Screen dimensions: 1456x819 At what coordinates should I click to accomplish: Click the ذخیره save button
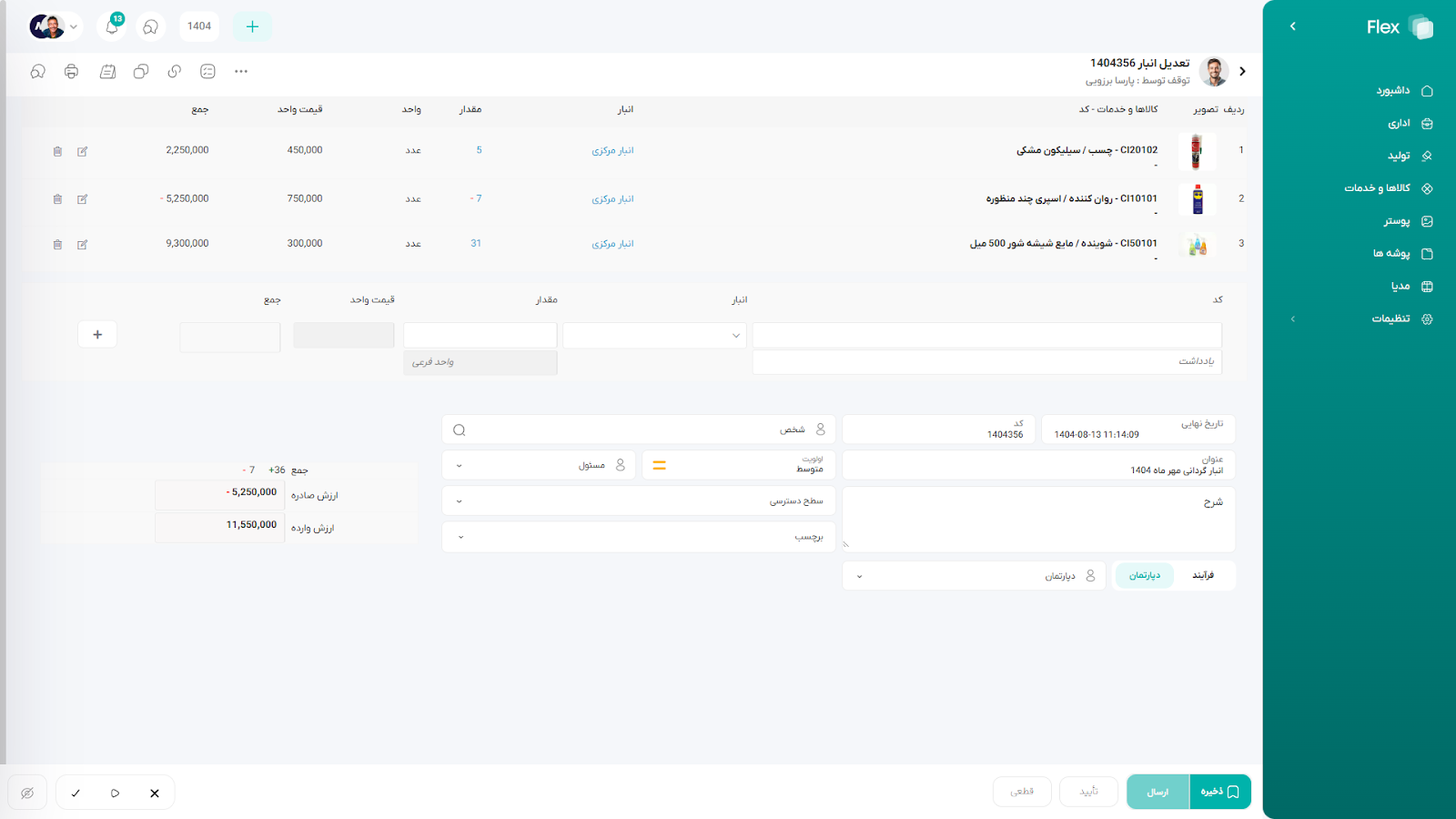tap(1219, 792)
